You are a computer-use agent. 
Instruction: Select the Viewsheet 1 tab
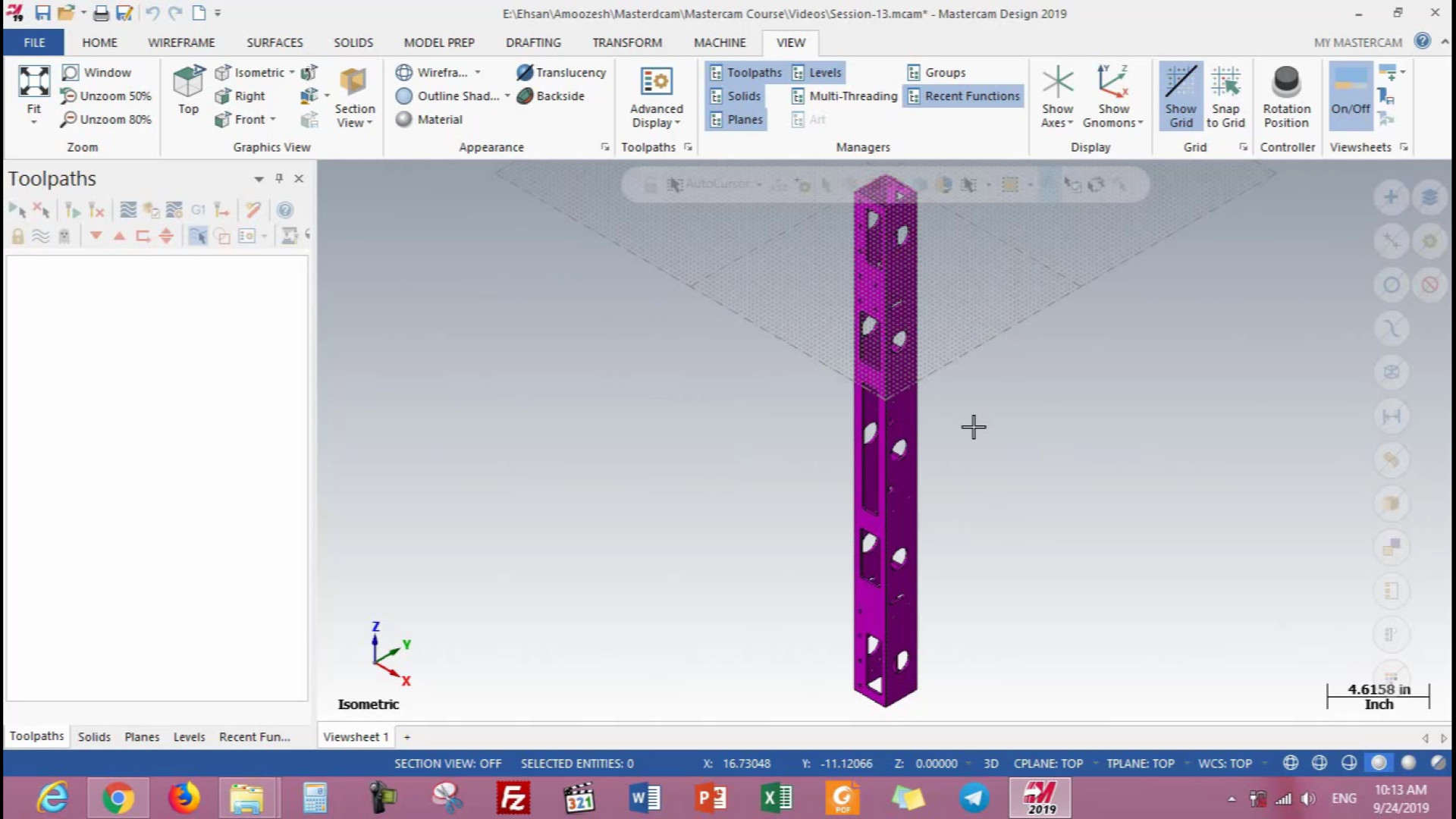click(356, 737)
